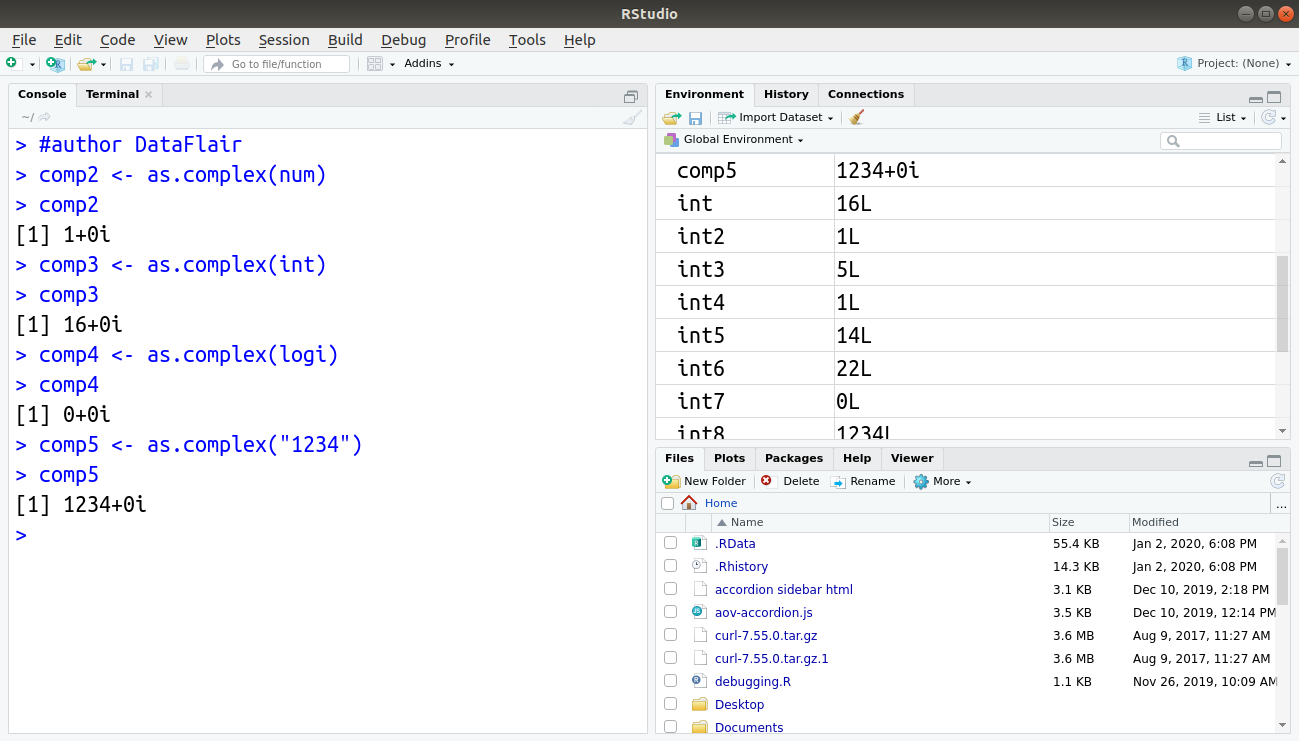The width and height of the screenshot is (1299, 741).
Task: Open the workspace panes dropdown arrow
Action: (392, 64)
